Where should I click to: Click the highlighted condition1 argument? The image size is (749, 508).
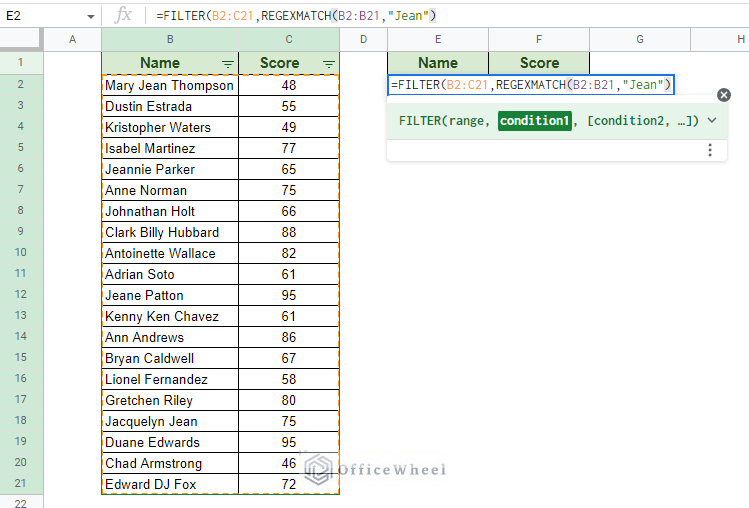[x=535, y=120]
